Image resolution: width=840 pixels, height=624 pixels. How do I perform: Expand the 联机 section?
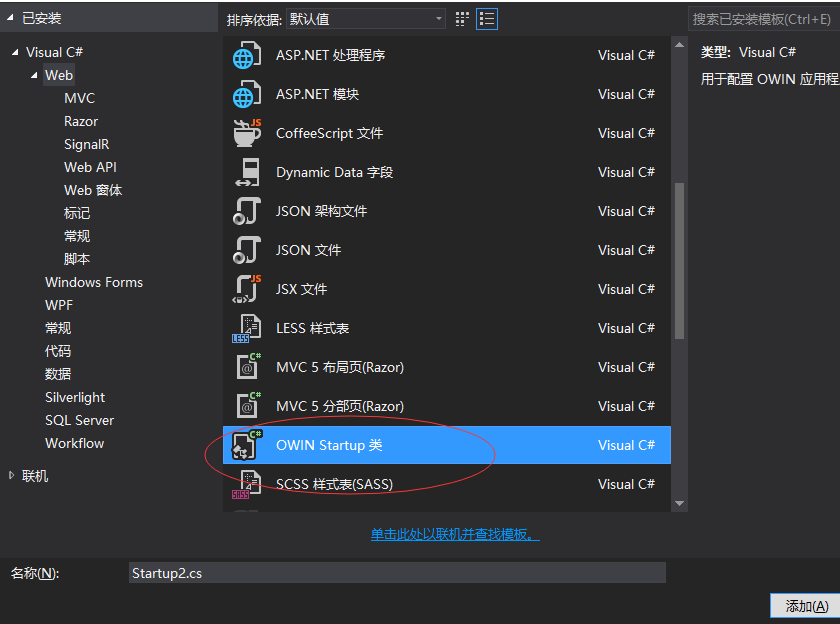[x=12, y=476]
